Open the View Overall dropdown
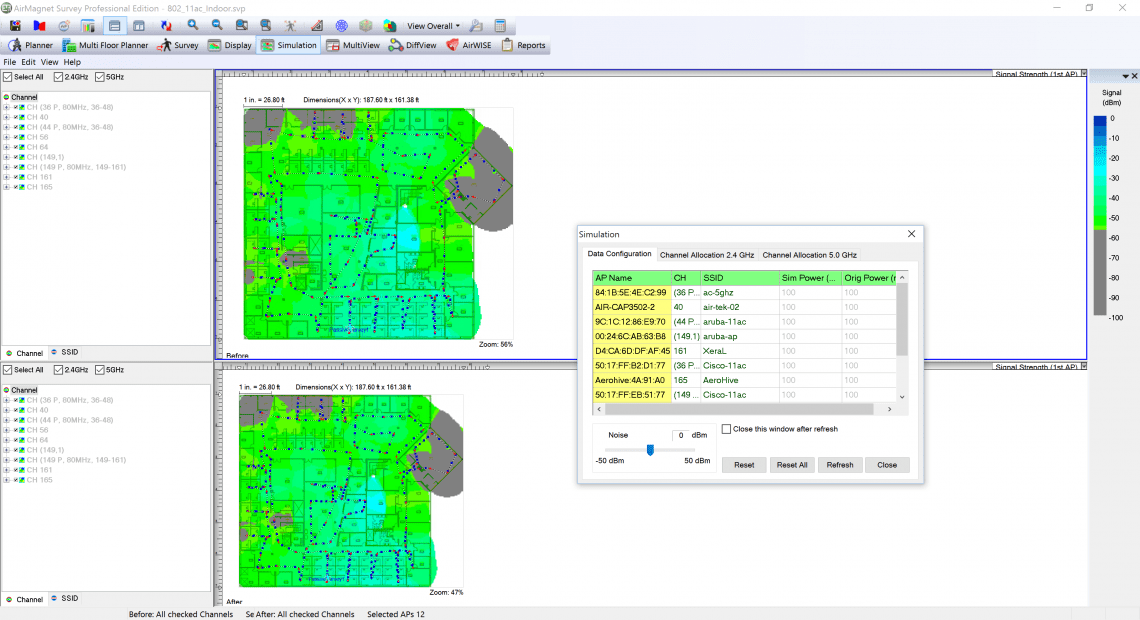The image size is (1140, 620). tap(432, 25)
